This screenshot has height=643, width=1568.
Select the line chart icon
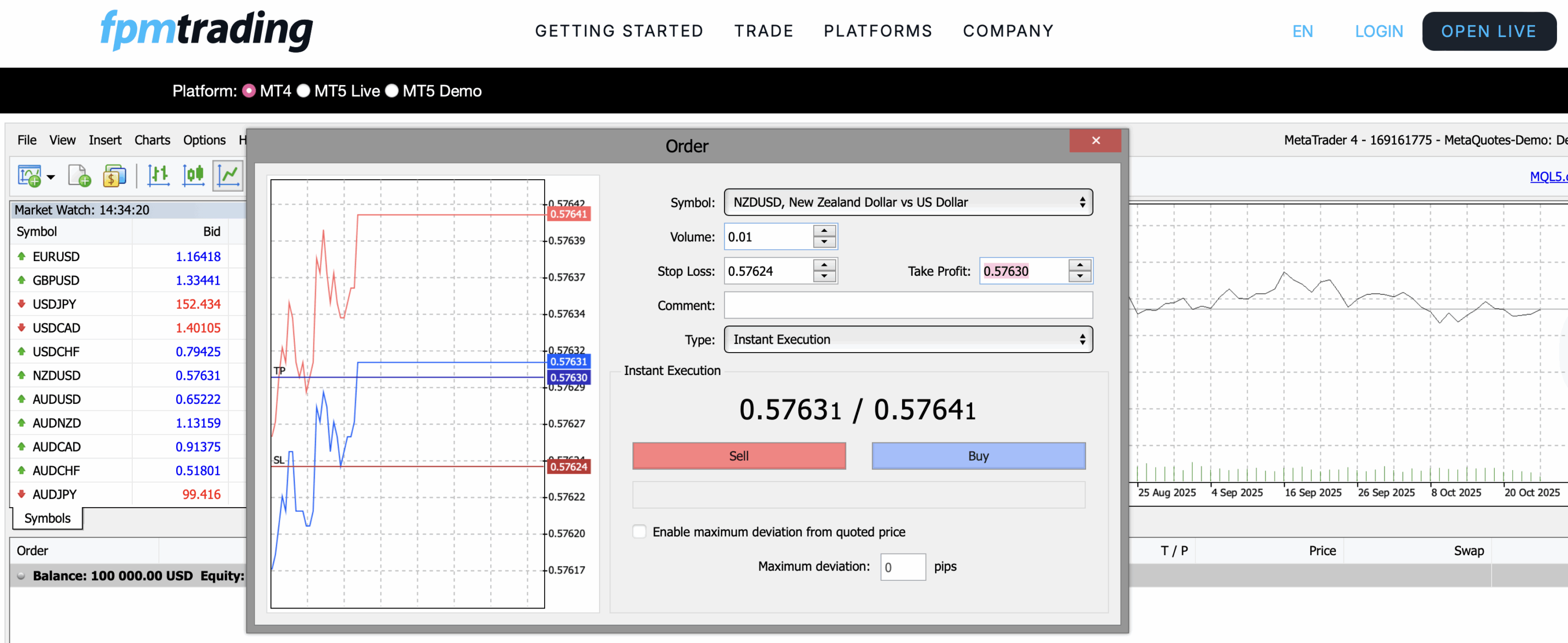[228, 176]
